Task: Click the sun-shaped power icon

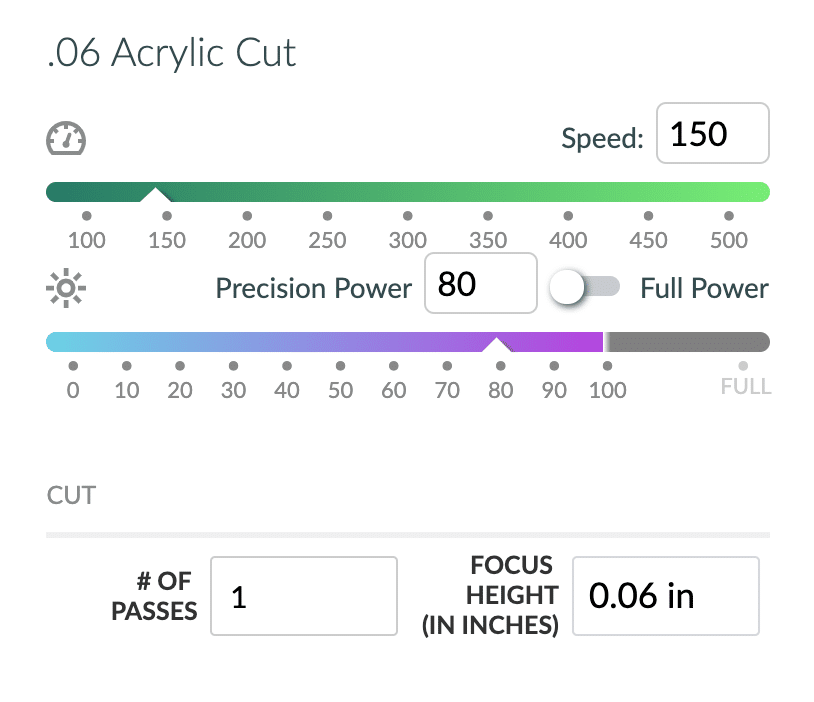Action: point(66,288)
